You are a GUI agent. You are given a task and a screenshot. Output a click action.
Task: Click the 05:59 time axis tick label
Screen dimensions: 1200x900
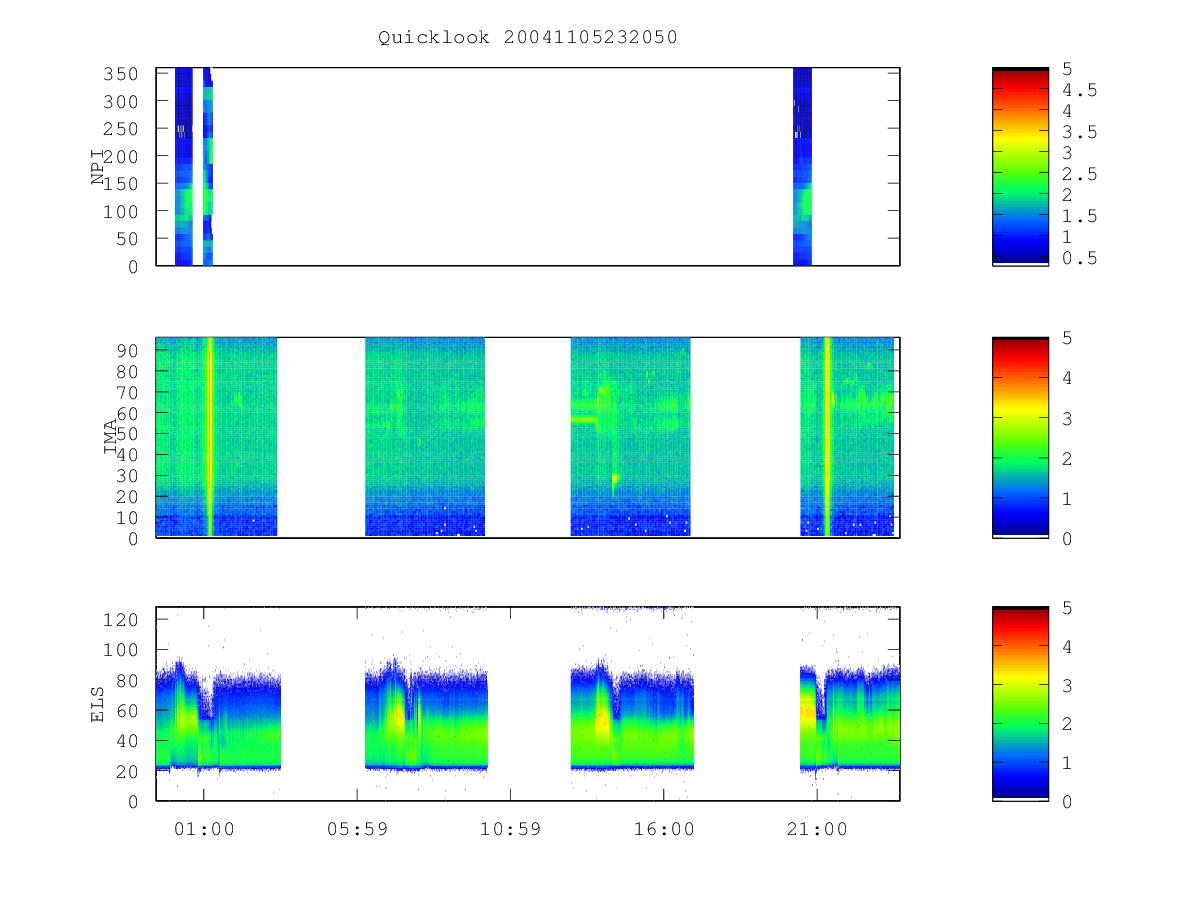click(357, 829)
